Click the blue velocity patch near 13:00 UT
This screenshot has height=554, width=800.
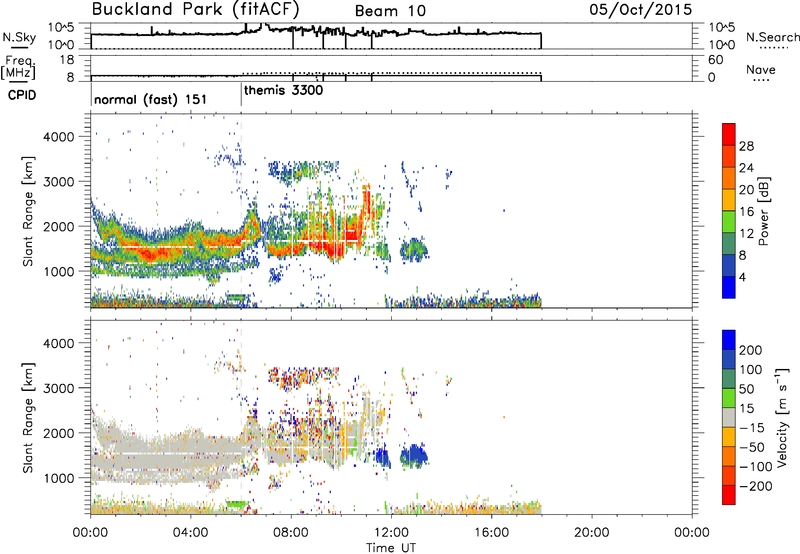[414, 456]
